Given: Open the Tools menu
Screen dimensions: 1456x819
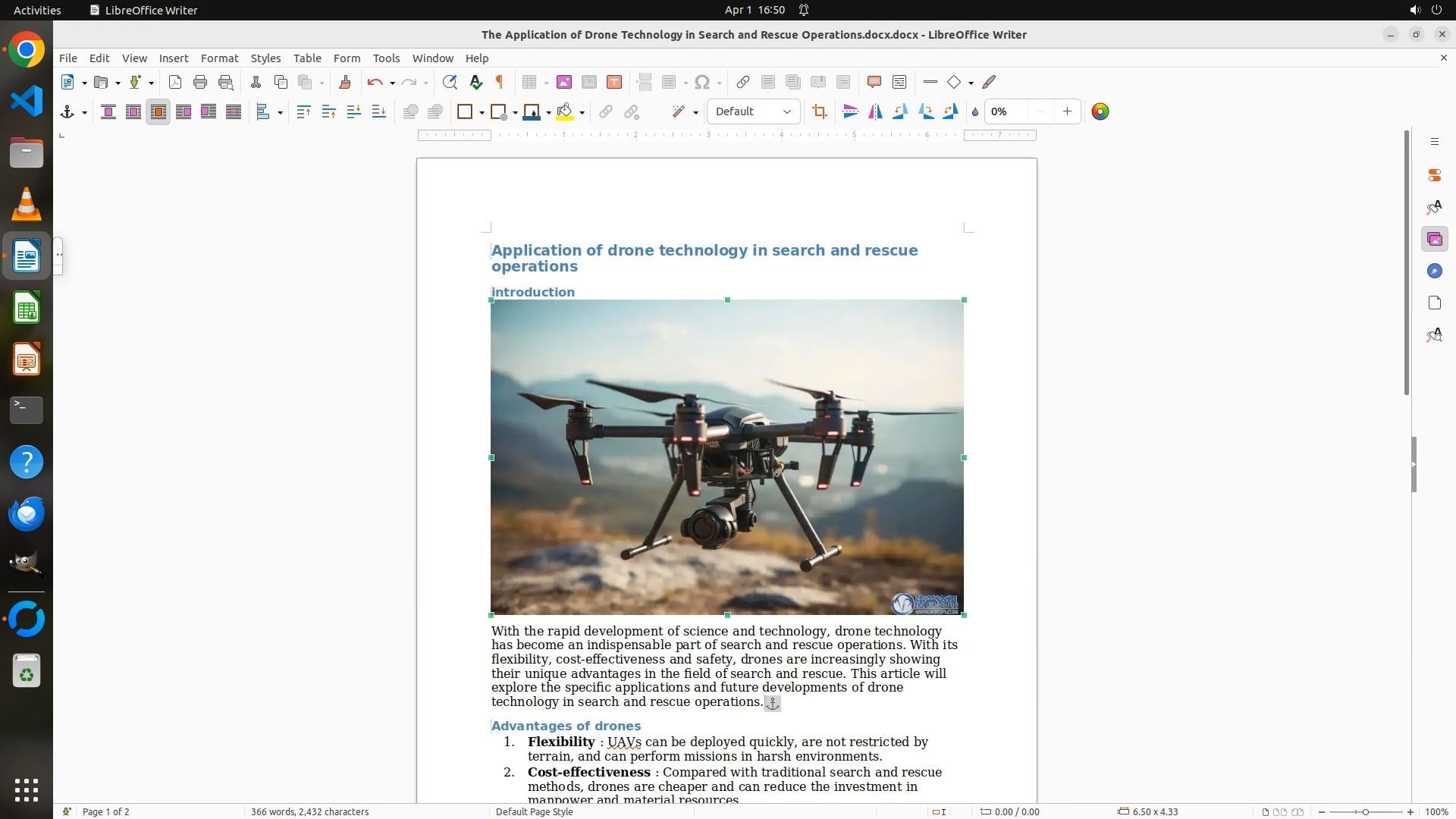Looking at the screenshot, I should 386,58.
